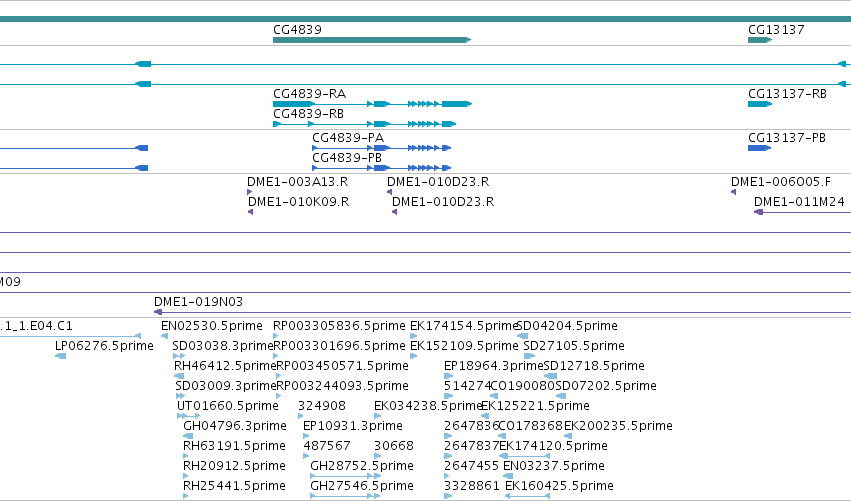The width and height of the screenshot is (851, 501).
Task: Click the EP10931.3prime label
Action: (353, 426)
